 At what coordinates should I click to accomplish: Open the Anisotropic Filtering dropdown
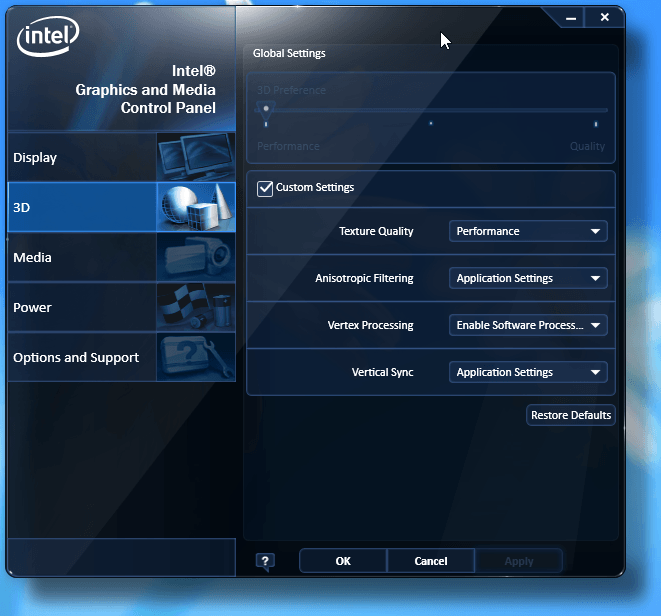pos(528,278)
